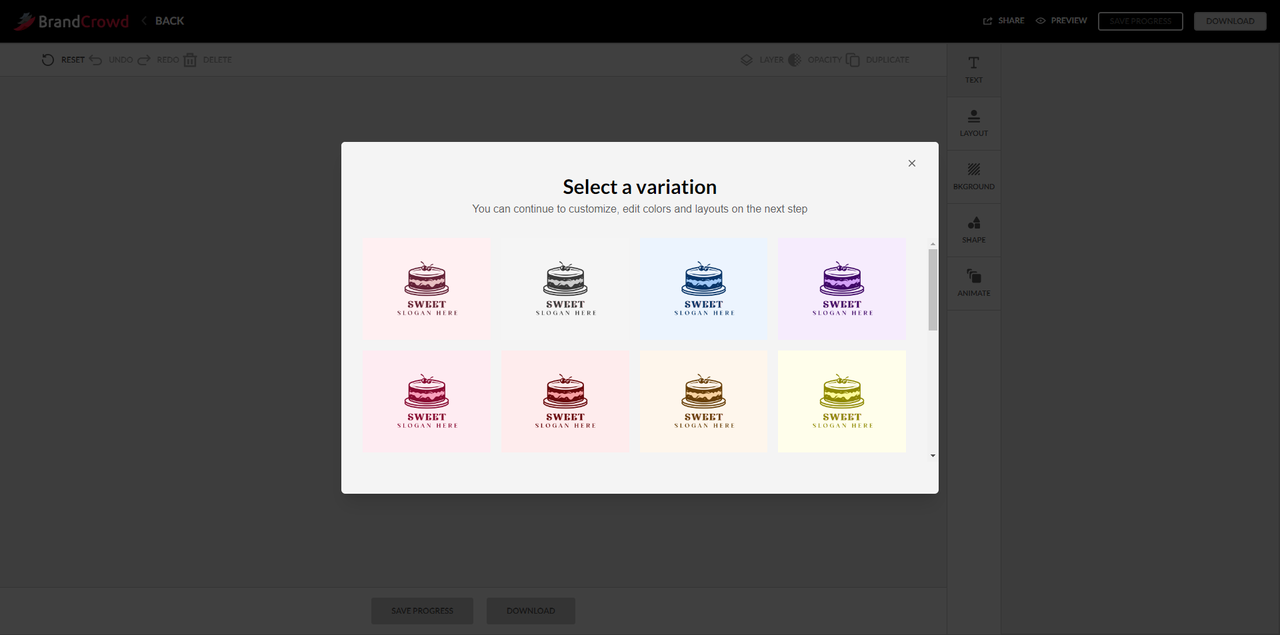The width and height of the screenshot is (1280, 635).
Task: Choose the yellow-green cake logo variation
Action: [x=842, y=401]
